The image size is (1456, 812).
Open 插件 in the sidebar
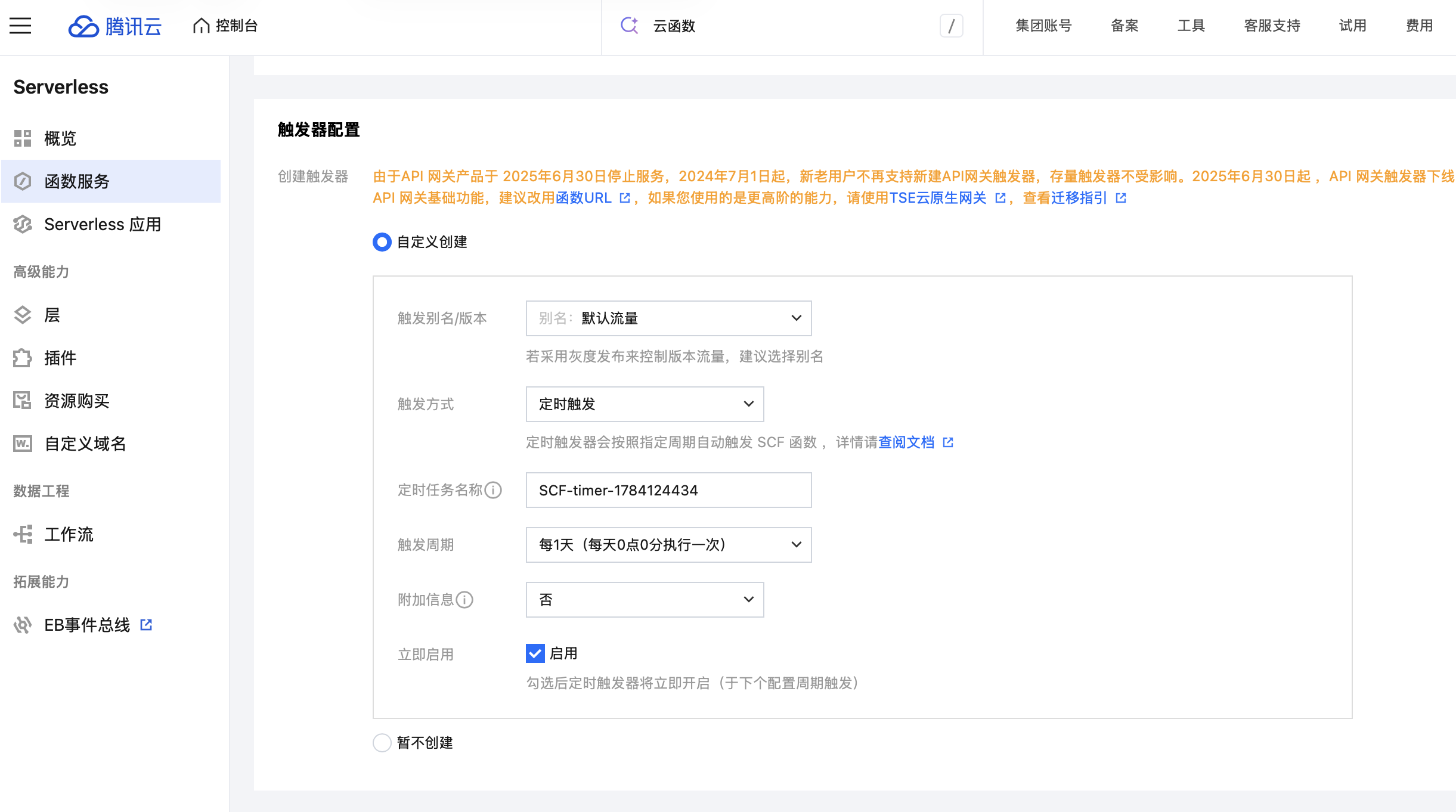(111, 358)
